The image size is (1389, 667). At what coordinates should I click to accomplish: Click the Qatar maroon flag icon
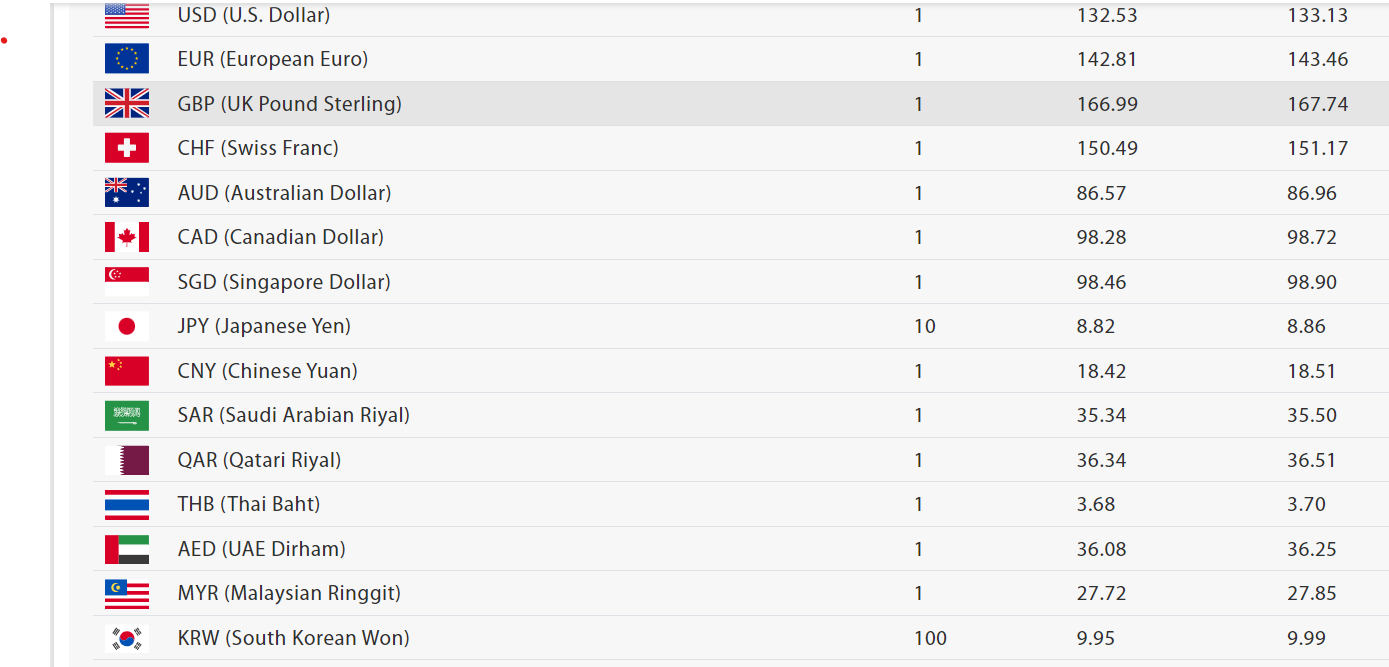click(127, 460)
